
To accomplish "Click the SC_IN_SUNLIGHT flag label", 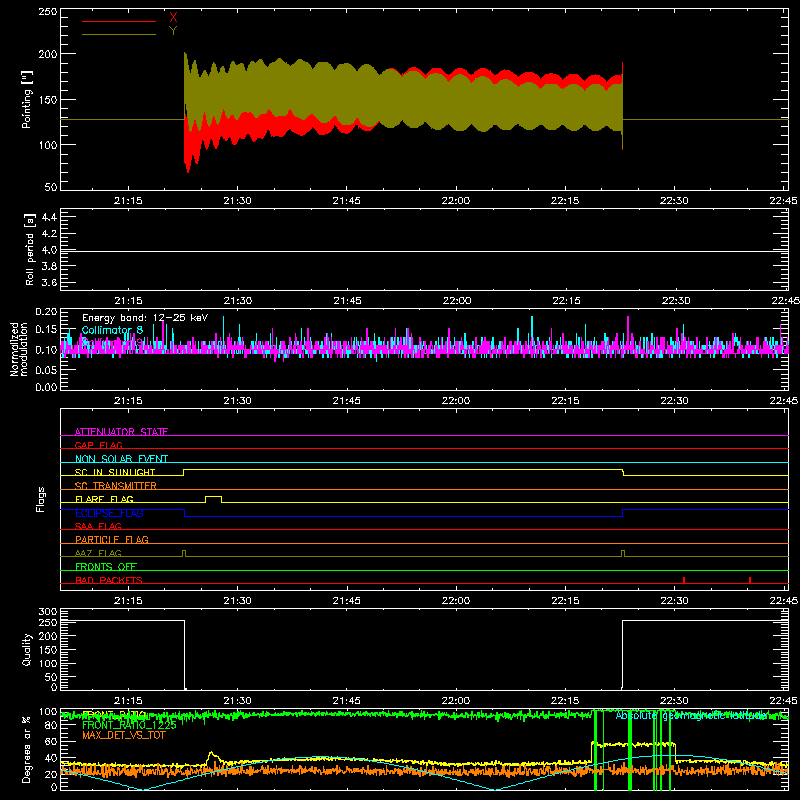I will (115, 472).
